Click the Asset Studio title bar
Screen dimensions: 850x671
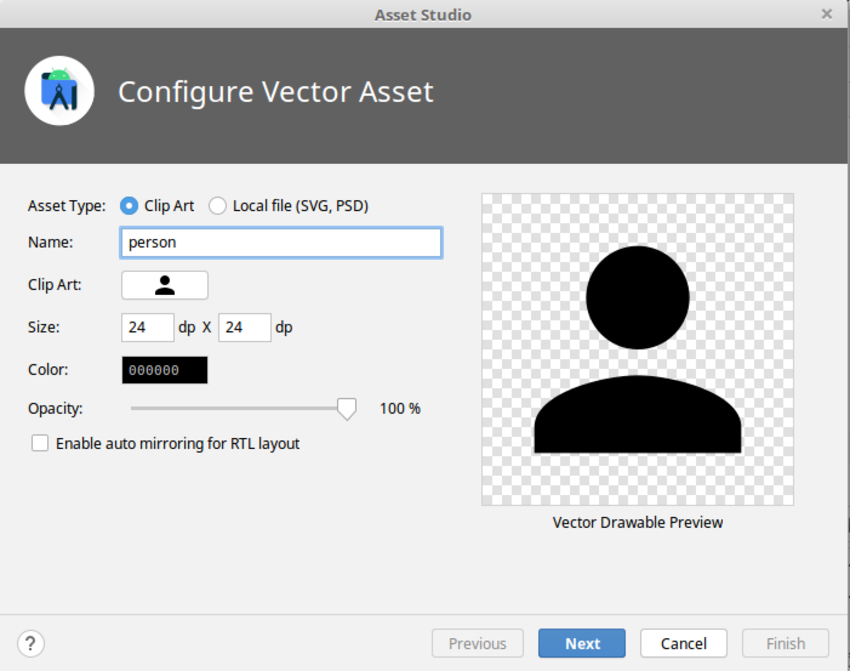coord(423,14)
